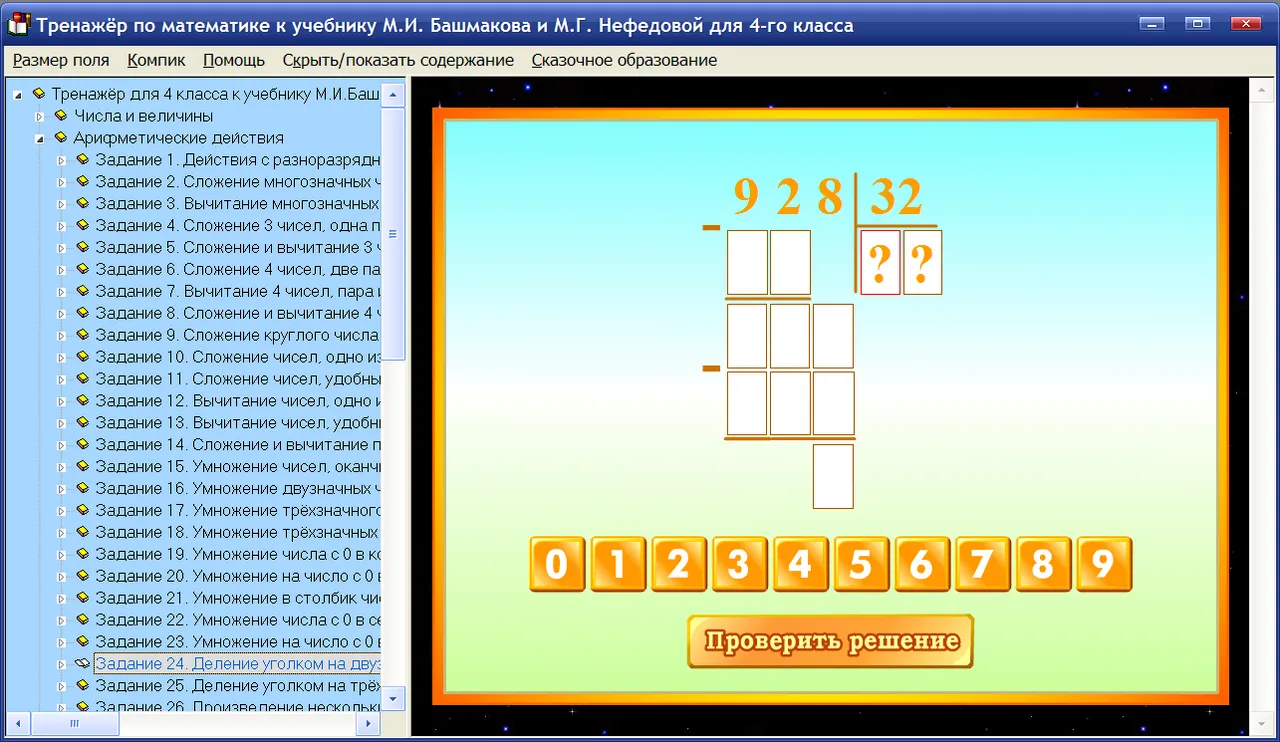
Task: Select first box under 928 dividend
Action: point(747,263)
